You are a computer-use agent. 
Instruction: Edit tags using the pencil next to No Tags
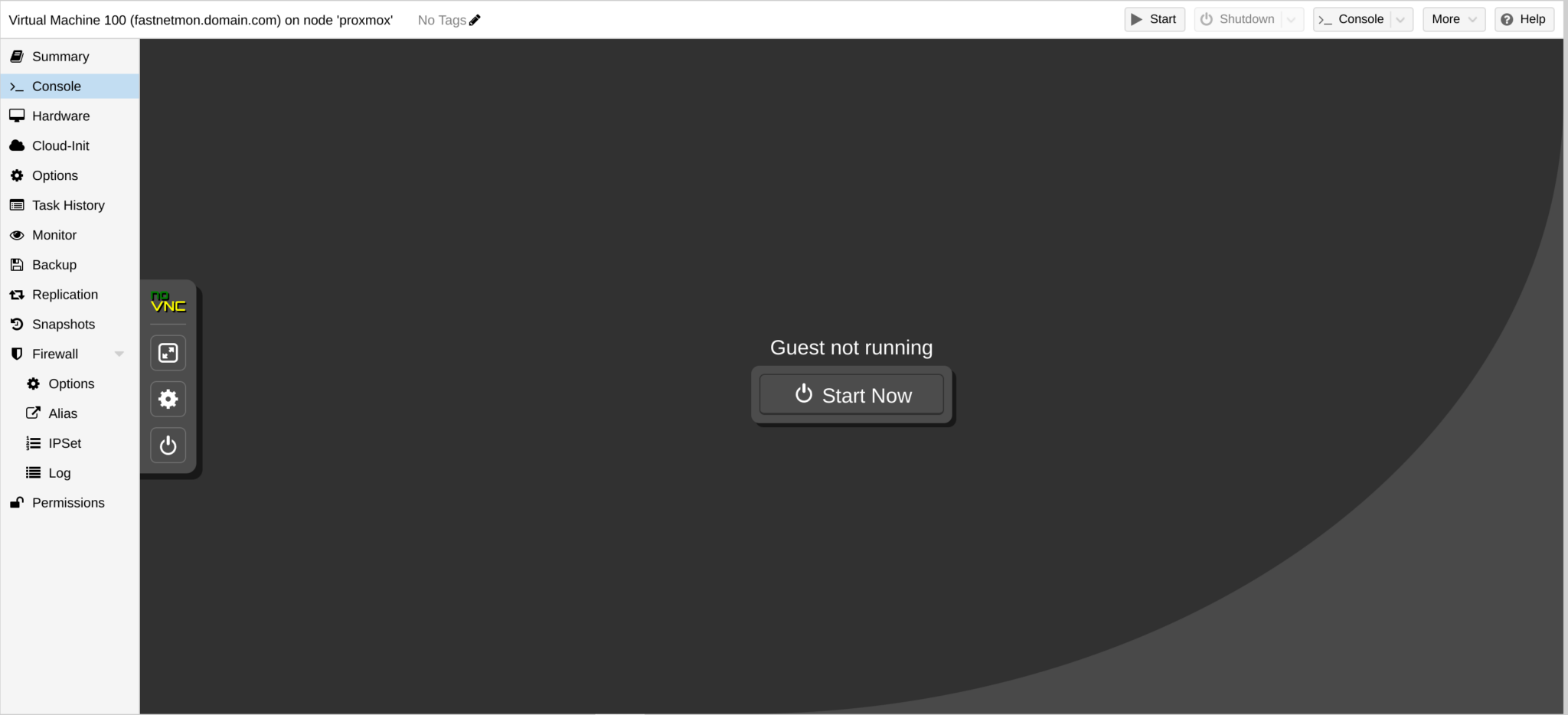click(x=473, y=20)
